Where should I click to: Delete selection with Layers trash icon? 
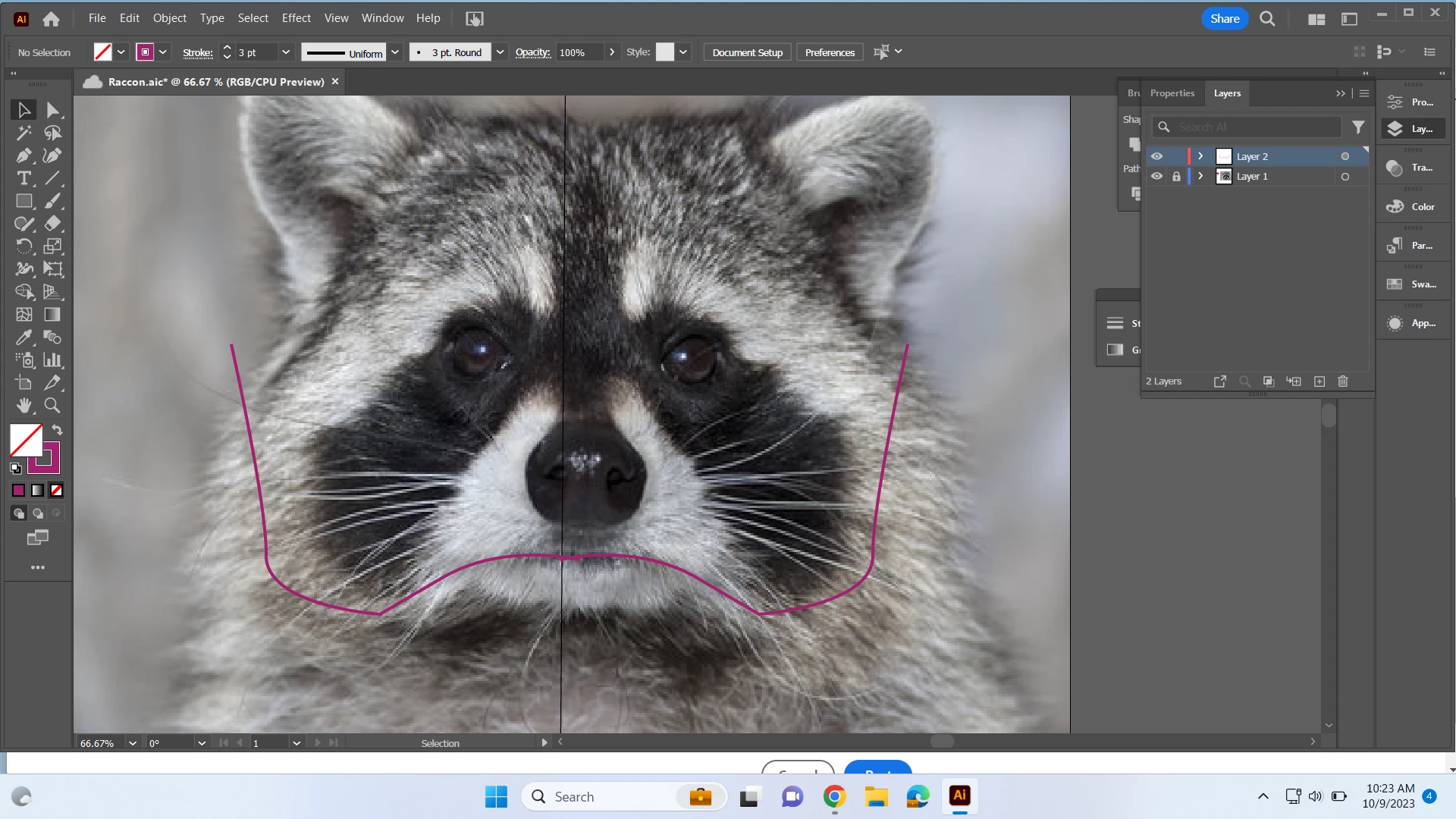coord(1343,381)
